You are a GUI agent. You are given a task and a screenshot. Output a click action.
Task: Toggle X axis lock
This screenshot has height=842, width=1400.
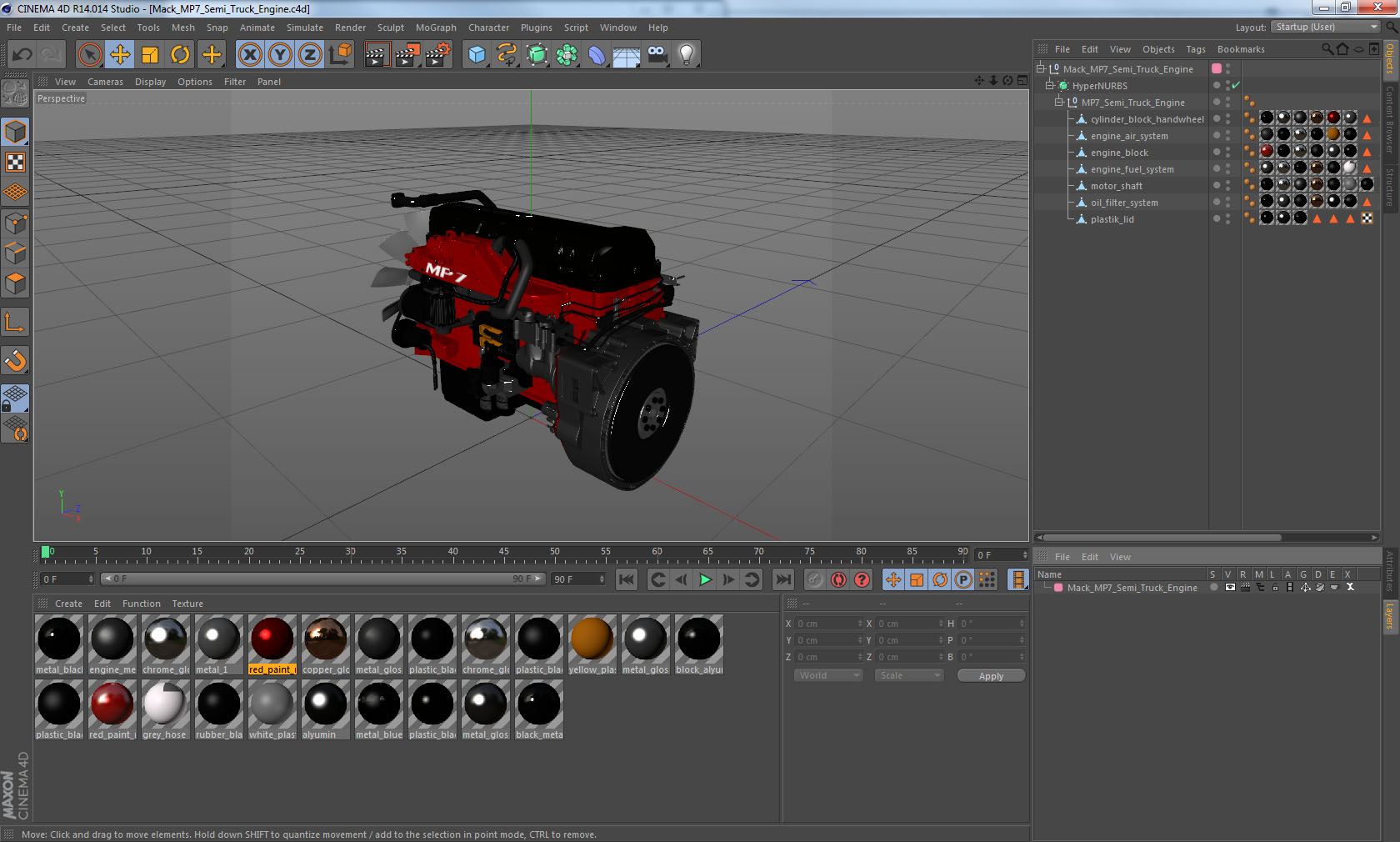click(249, 55)
